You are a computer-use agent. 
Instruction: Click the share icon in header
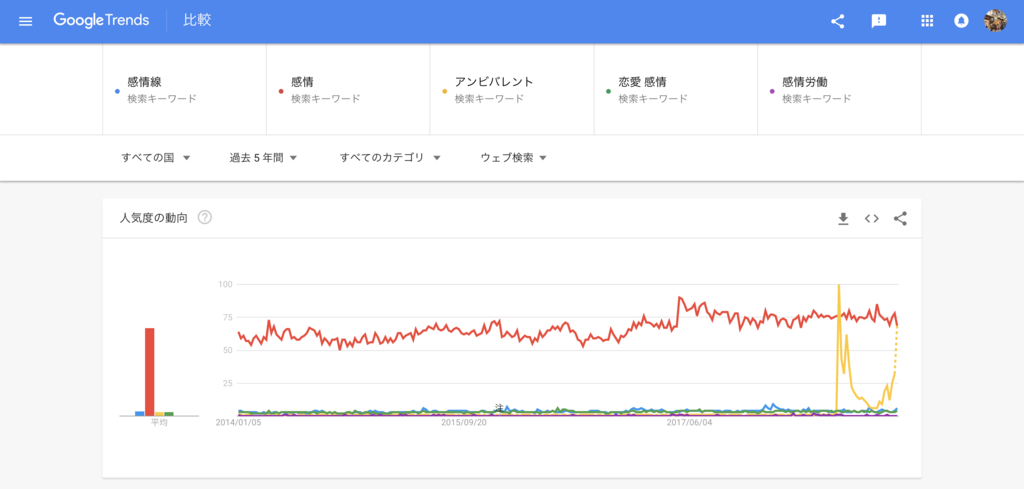click(x=837, y=21)
